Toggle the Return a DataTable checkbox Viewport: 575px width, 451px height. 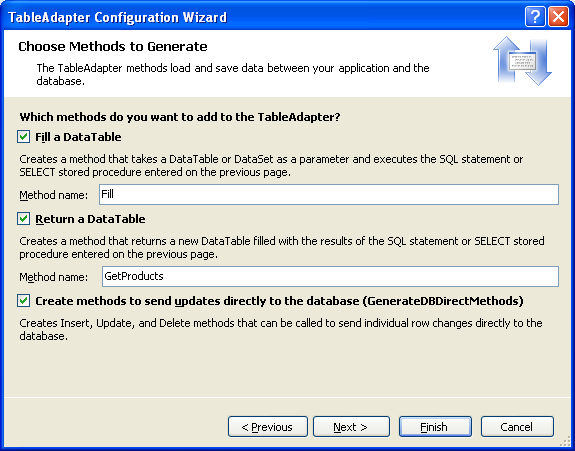click(23, 219)
